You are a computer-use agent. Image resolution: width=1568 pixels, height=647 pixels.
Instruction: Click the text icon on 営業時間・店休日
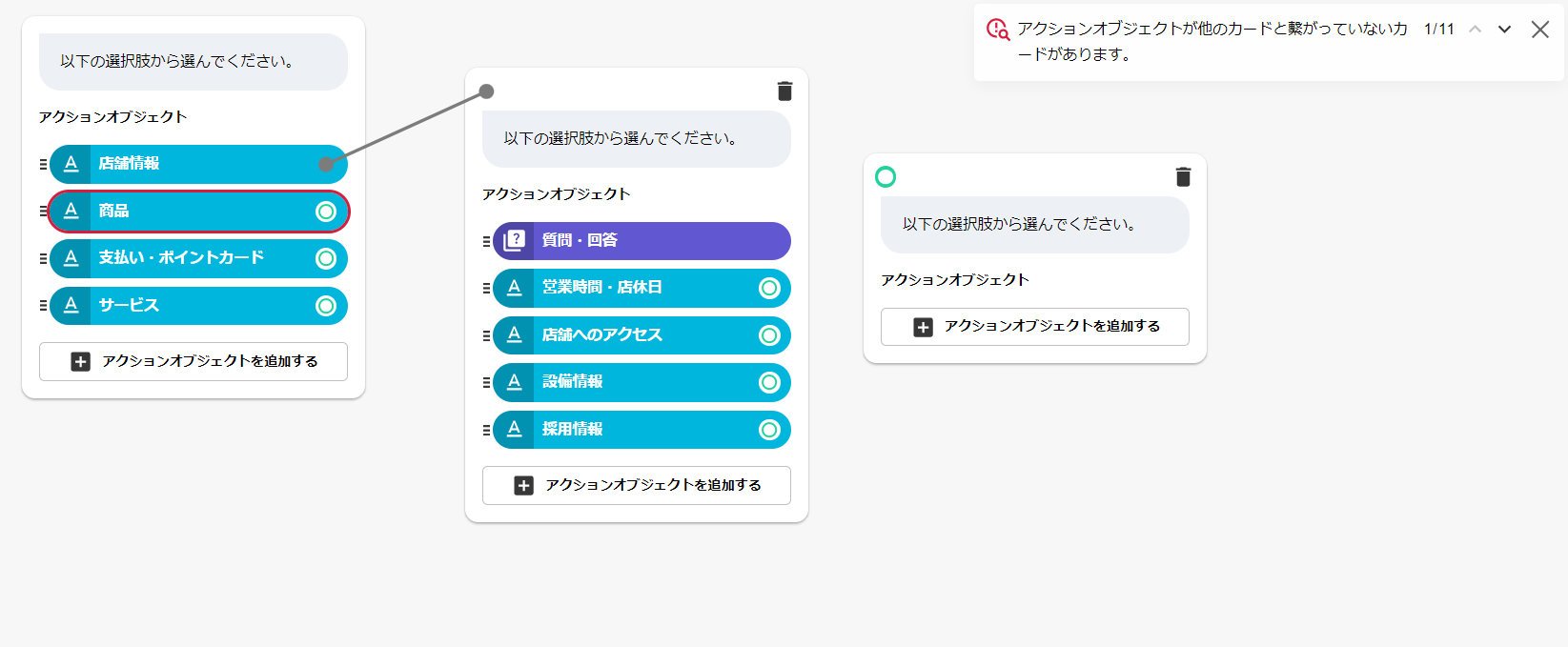515,288
